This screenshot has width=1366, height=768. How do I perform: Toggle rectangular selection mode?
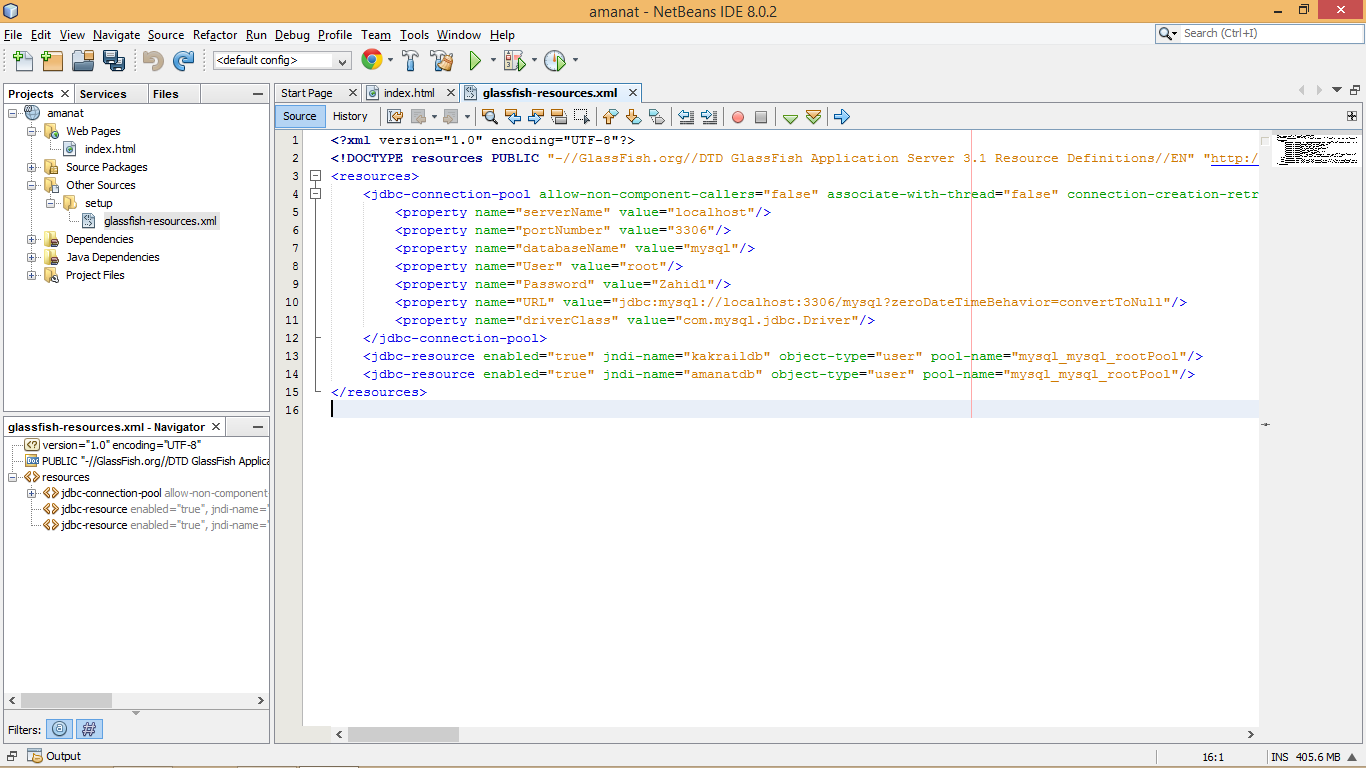click(582, 117)
